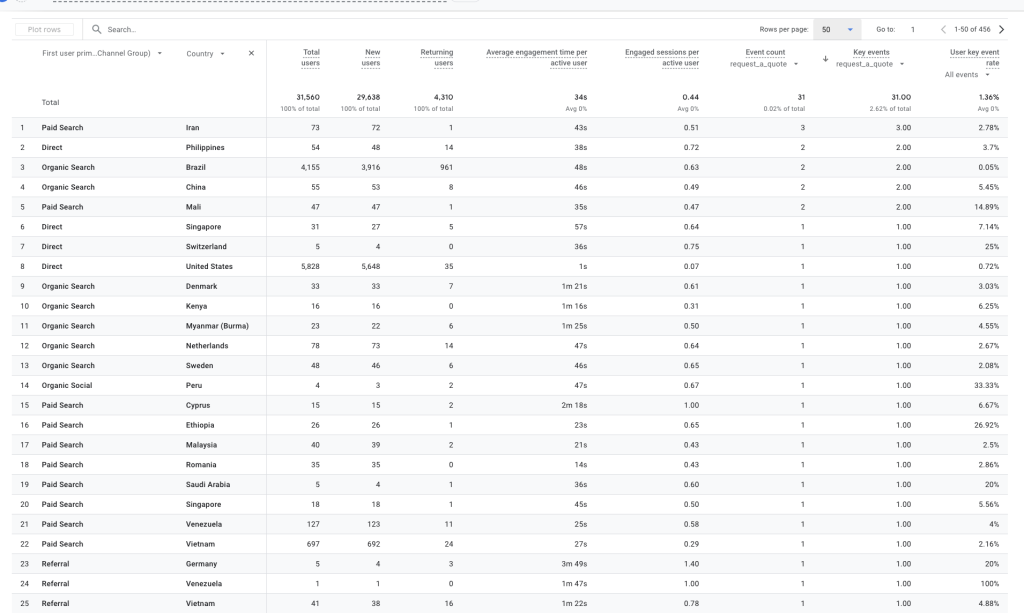Sort by the Total users column
Image resolution: width=1024 pixels, height=613 pixels.
coord(311,58)
